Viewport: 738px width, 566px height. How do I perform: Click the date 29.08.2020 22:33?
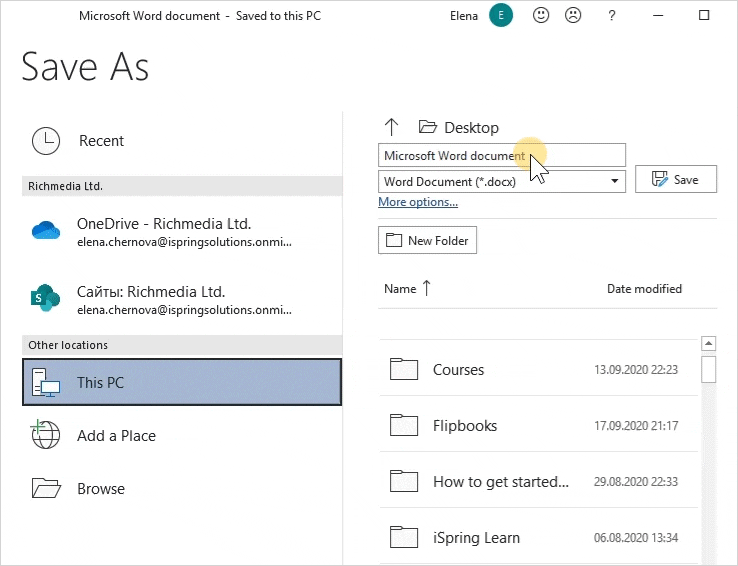pyautogui.click(x=636, y=481)
